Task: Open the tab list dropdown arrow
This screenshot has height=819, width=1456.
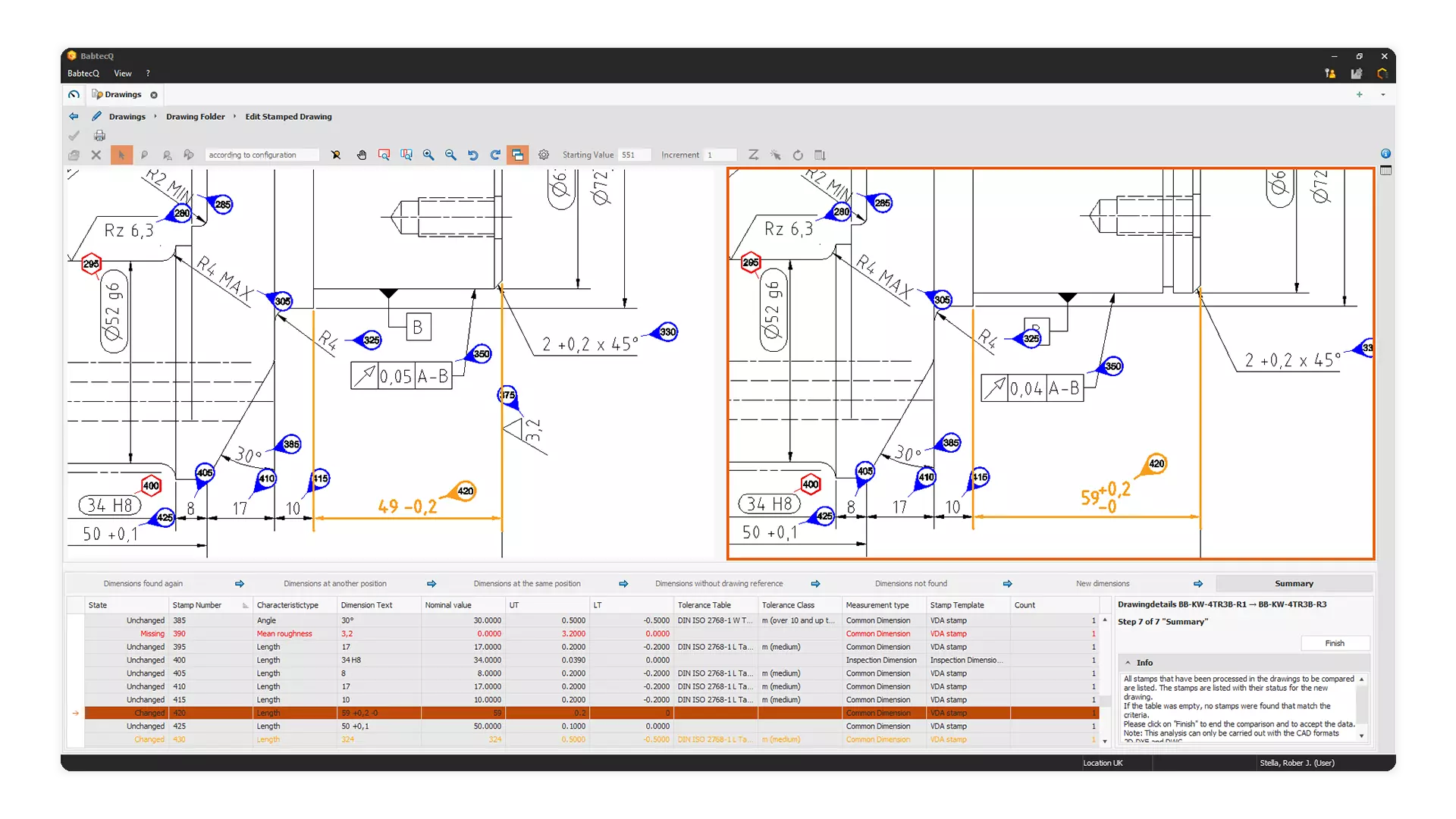Action: tap(1383, 95)
